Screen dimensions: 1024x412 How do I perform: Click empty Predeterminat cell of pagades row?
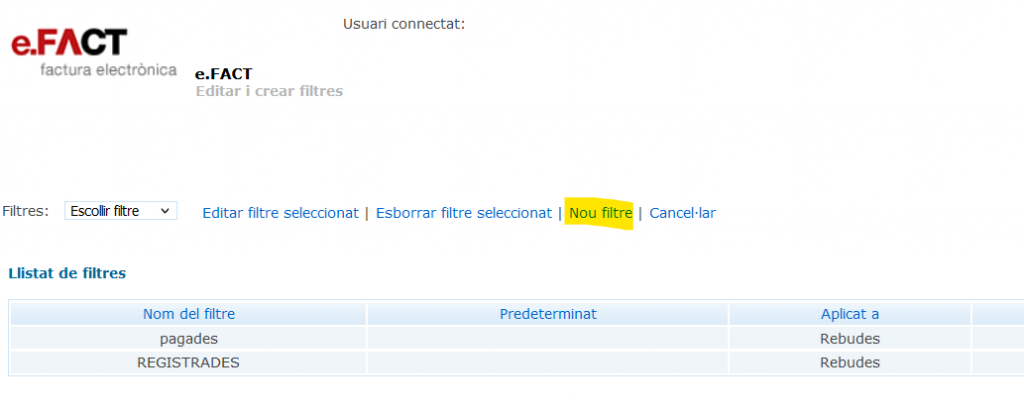[x=548, y=338]
